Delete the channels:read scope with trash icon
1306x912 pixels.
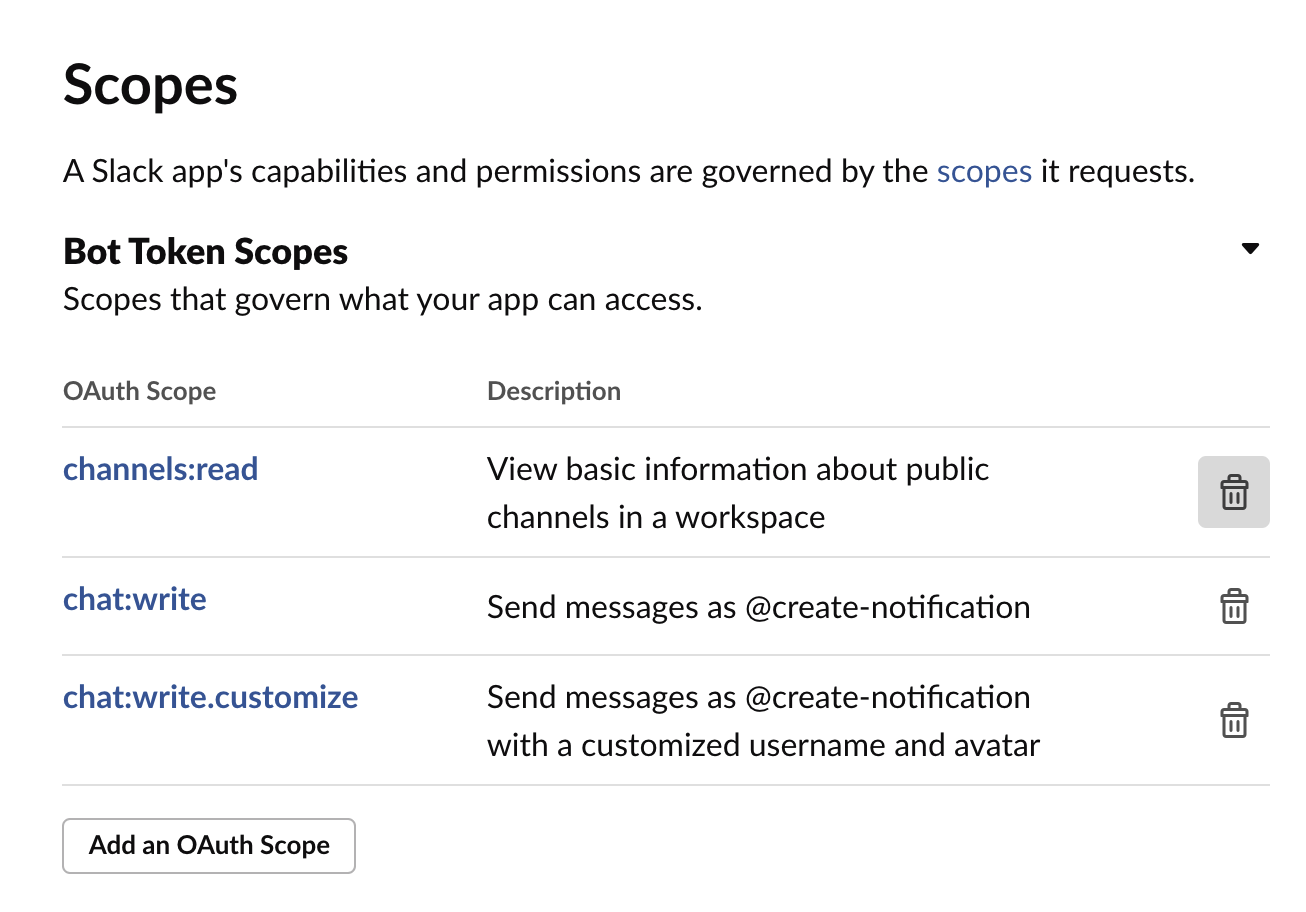click(x=1233, y=492)
